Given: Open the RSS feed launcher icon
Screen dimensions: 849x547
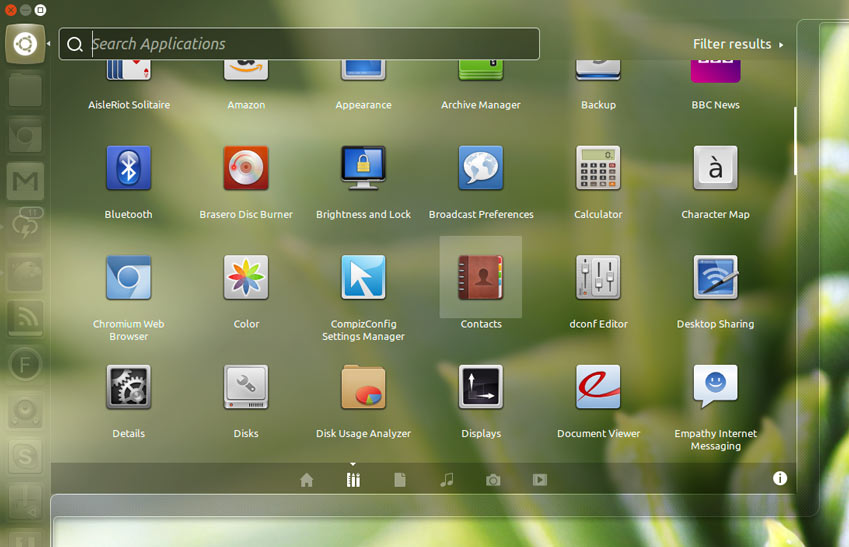Looking at the screenshot, I should pos(25,318).
